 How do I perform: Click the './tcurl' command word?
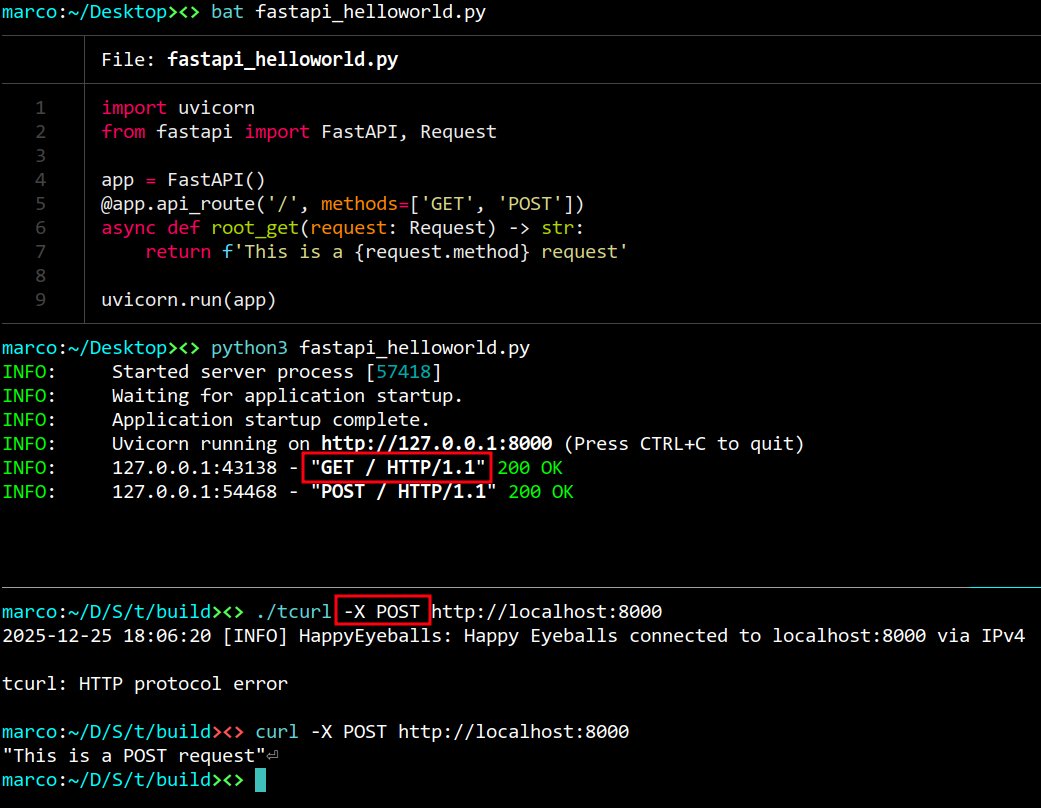tap(293, 611)
